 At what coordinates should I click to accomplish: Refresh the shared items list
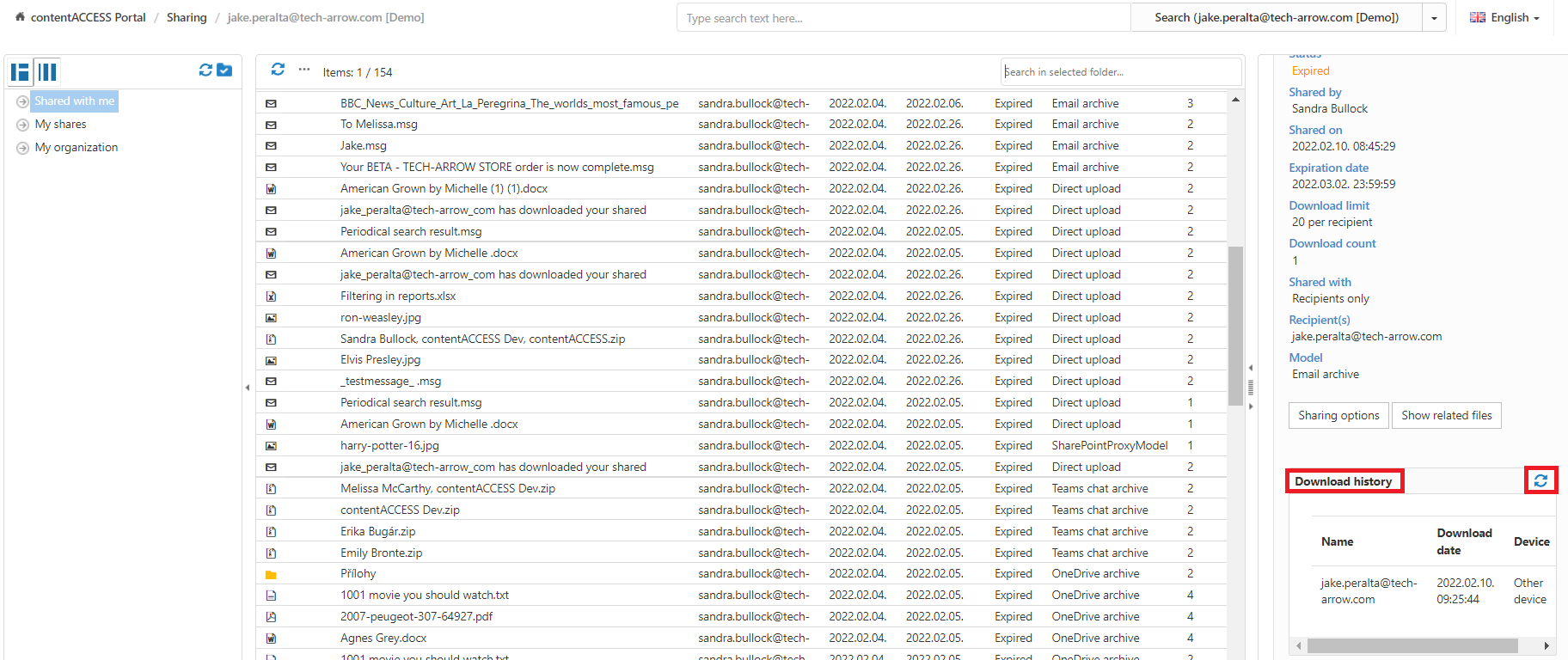point(278,70)
